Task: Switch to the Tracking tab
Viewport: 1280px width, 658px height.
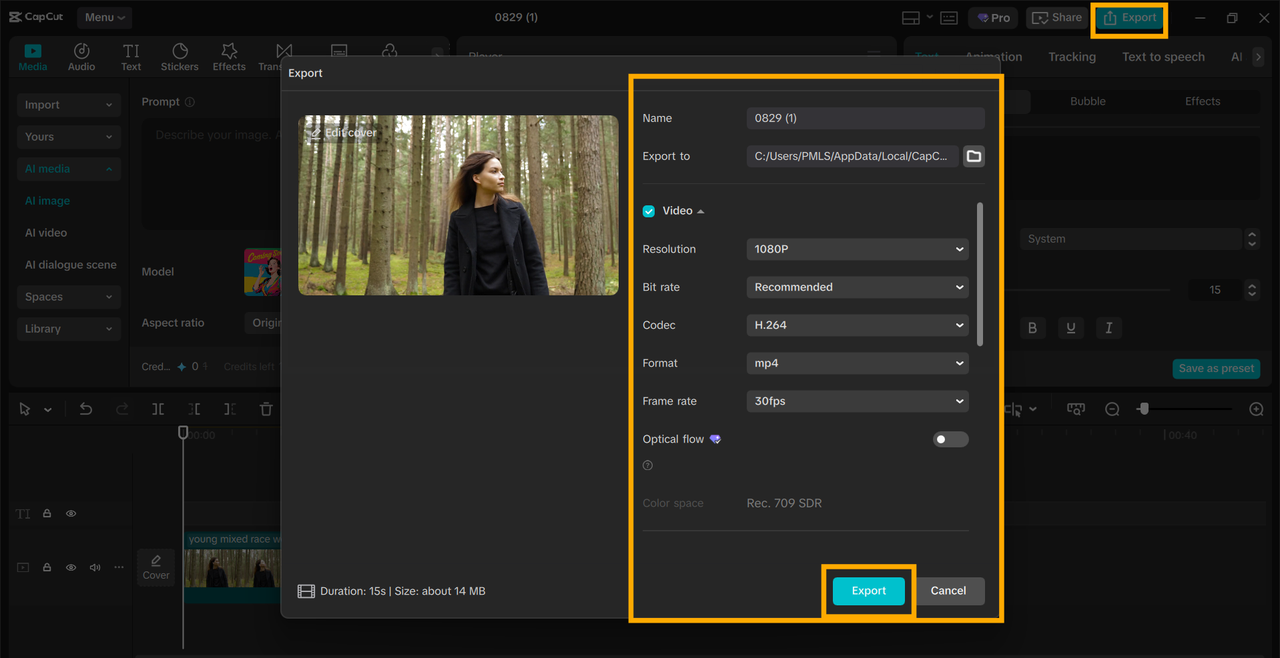Action: [x=1072, y=57]
